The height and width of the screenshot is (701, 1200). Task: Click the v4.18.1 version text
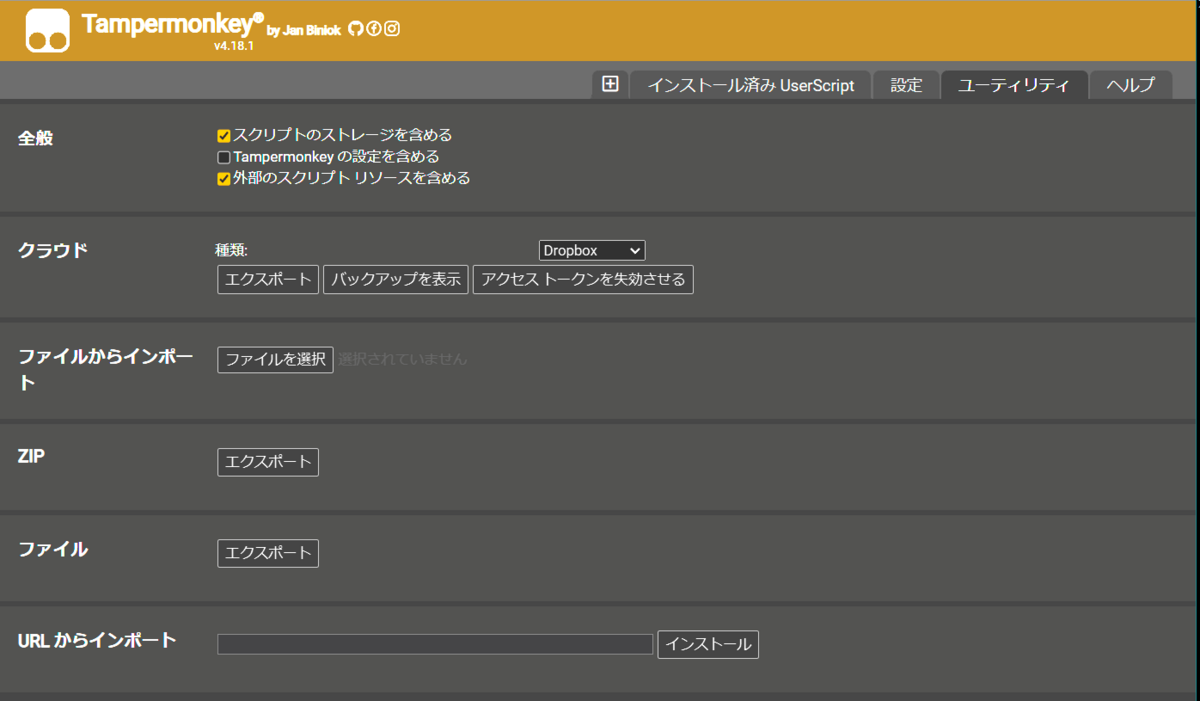[234, 47]
